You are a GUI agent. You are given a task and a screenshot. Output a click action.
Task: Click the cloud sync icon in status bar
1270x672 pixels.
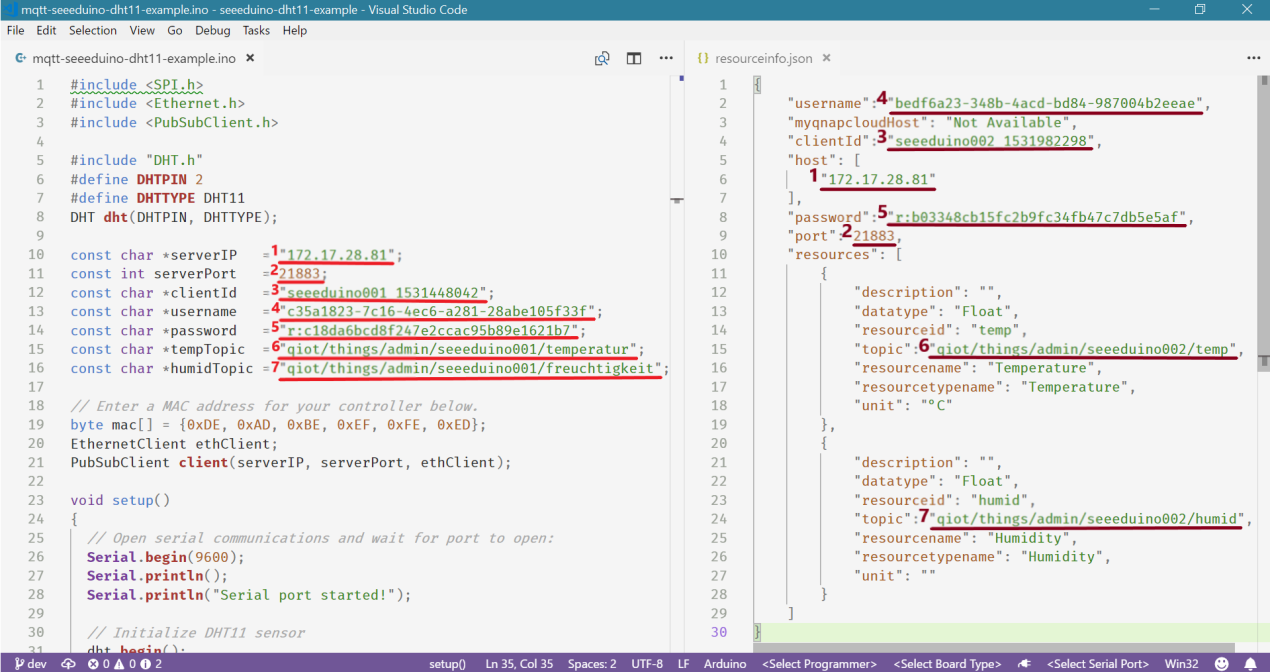(68, 663)
